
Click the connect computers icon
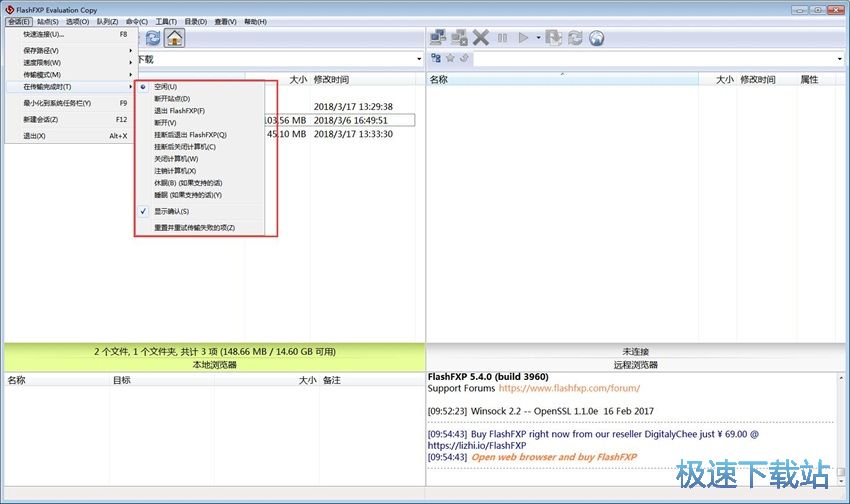(x=438, y=37)
